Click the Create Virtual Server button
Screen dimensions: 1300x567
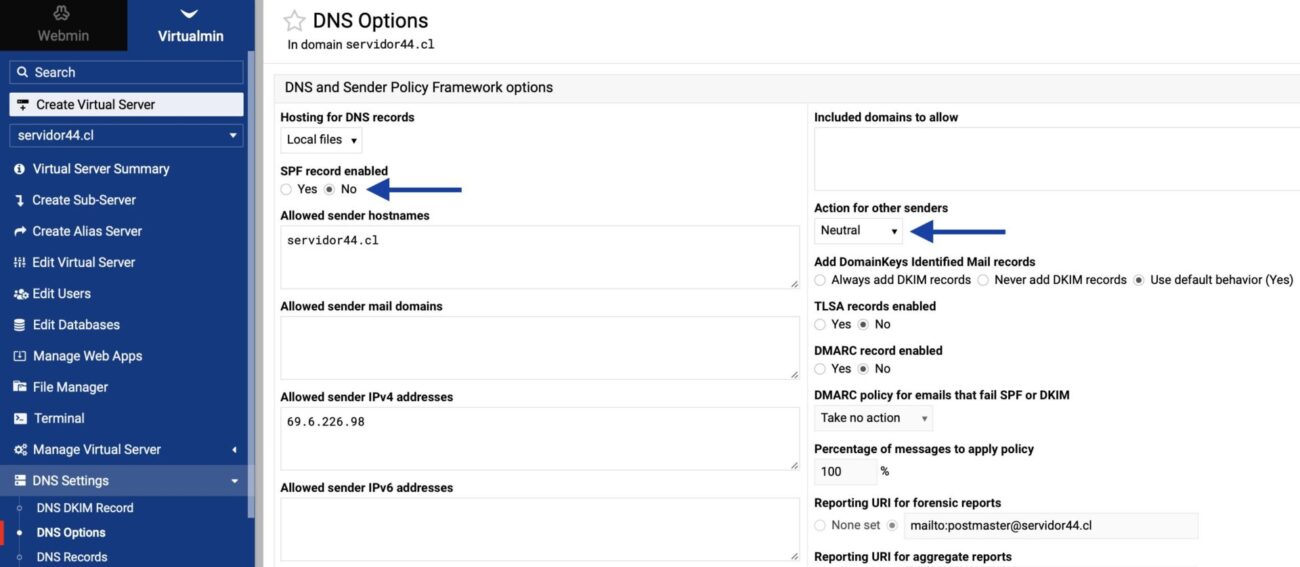(x=126, y=104)
